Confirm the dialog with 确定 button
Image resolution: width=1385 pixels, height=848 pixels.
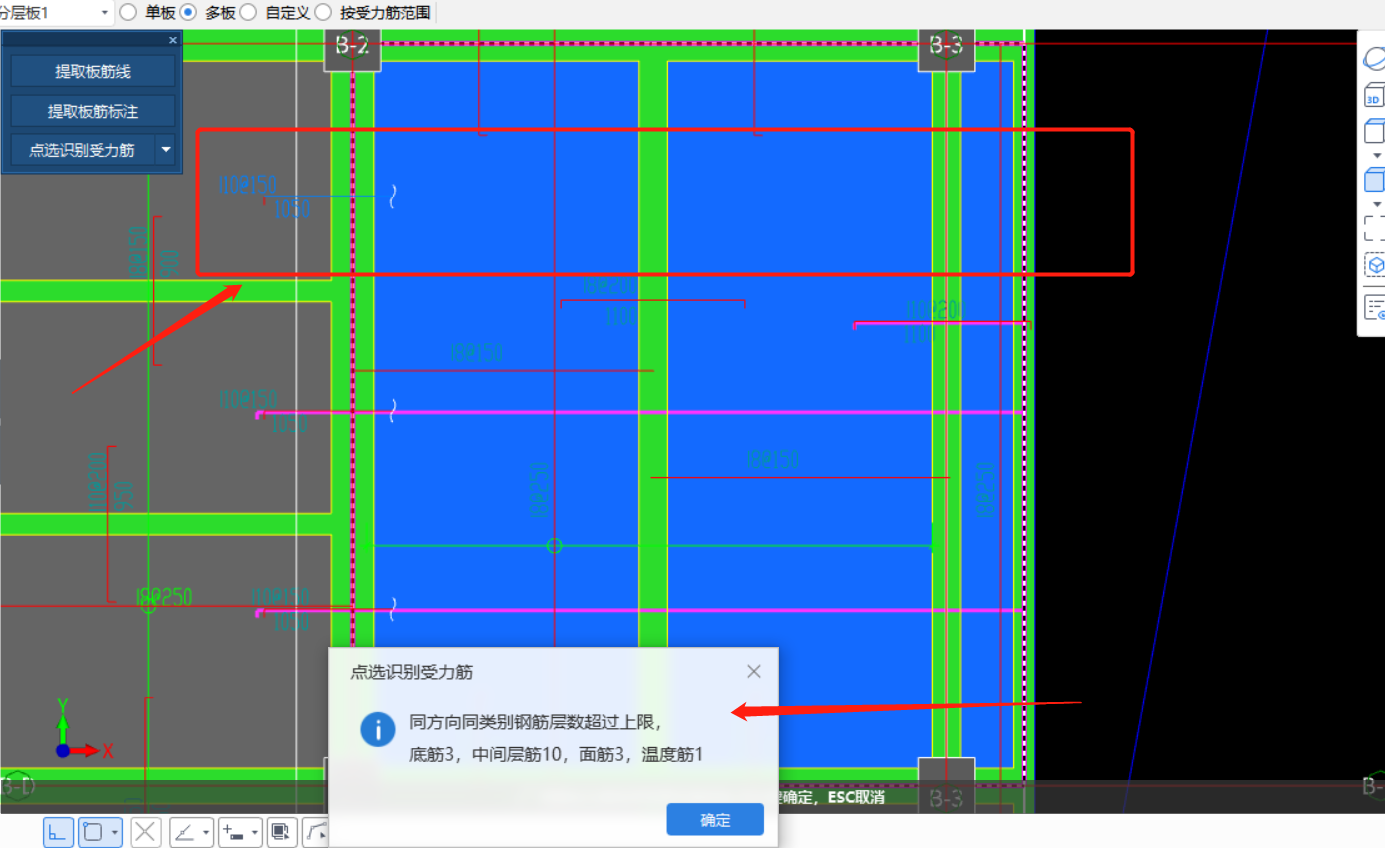pos(715,820)
